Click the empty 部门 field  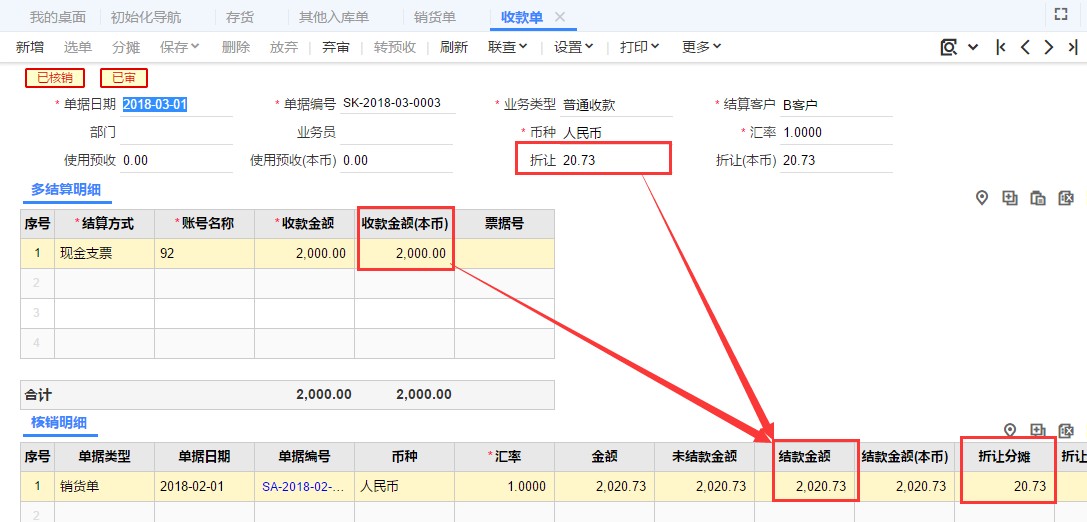point(177,132)
